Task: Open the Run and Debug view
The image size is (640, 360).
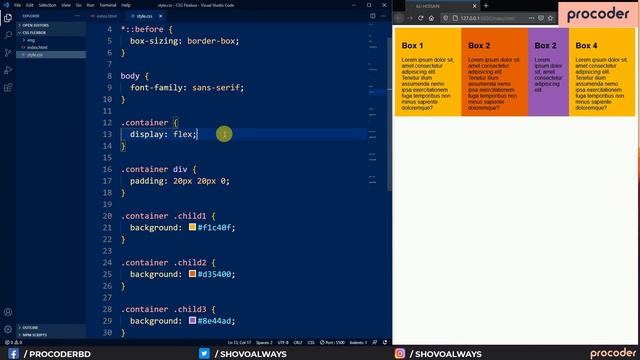Action: click(8, 70)
